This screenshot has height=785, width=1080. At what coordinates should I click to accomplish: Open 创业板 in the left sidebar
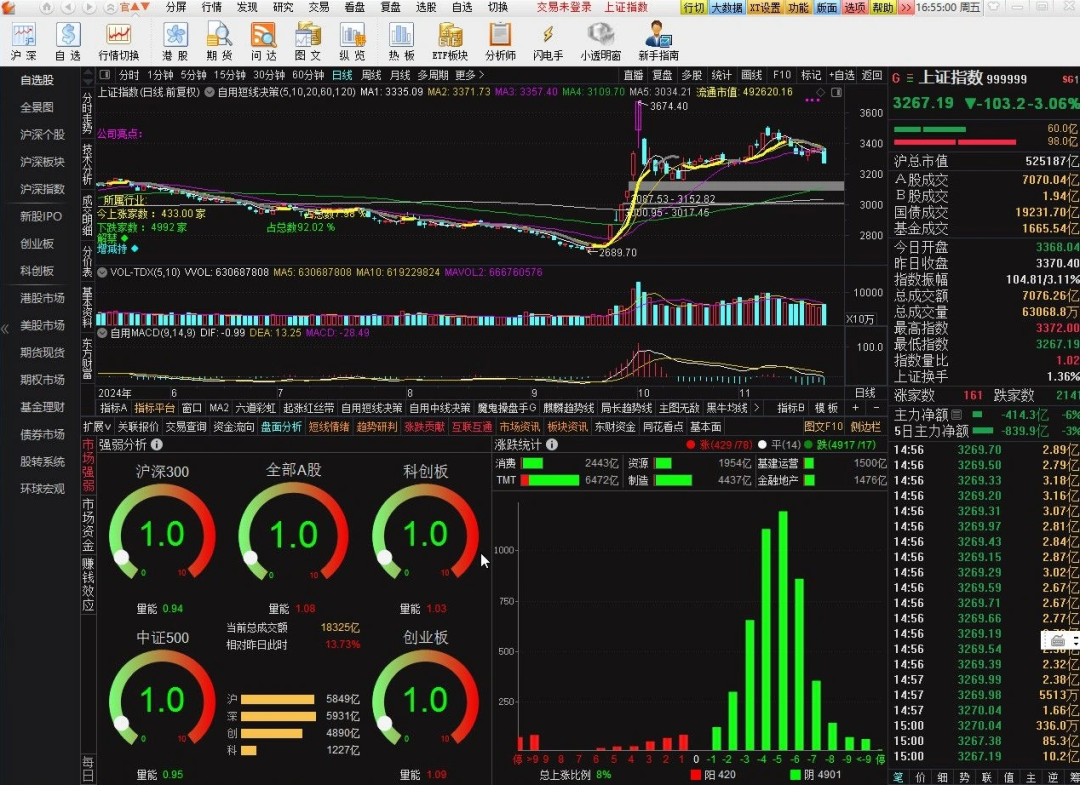[37, 244]
